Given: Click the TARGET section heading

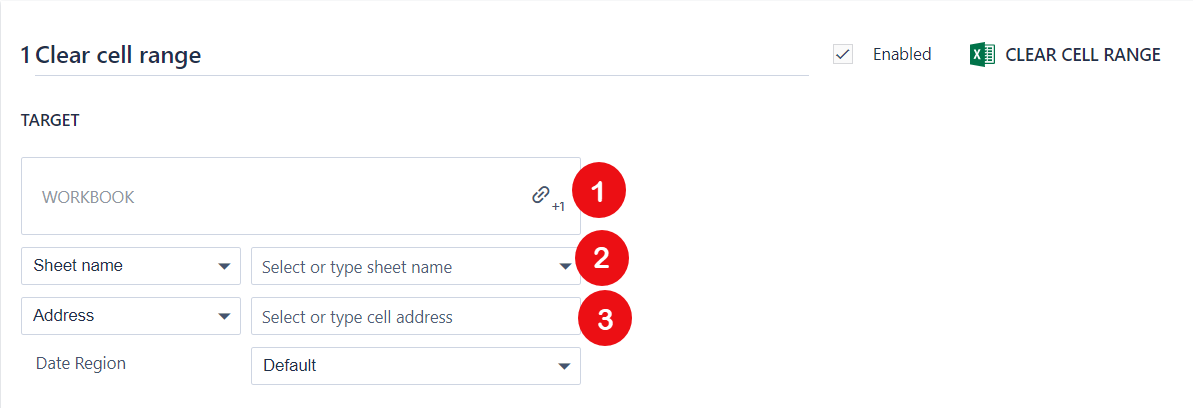Looking at the screenshot, I should pos(50,121).
